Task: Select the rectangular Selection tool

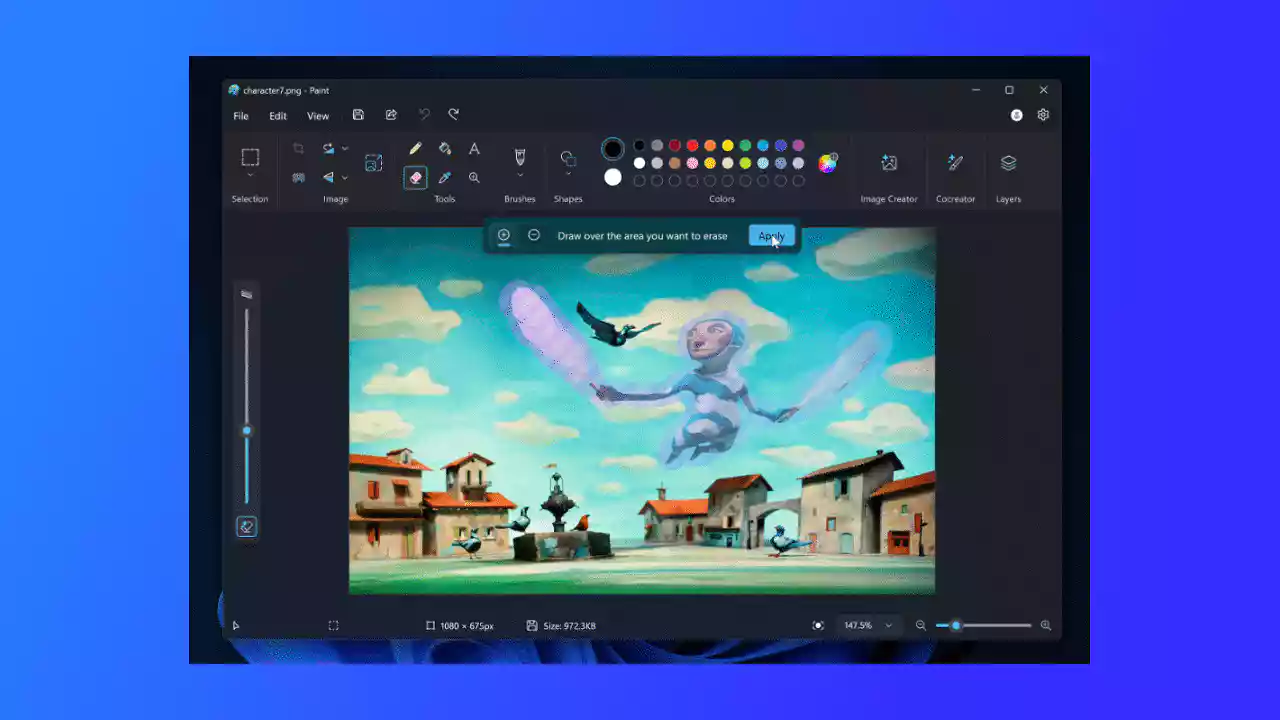Action: [250, 157]
